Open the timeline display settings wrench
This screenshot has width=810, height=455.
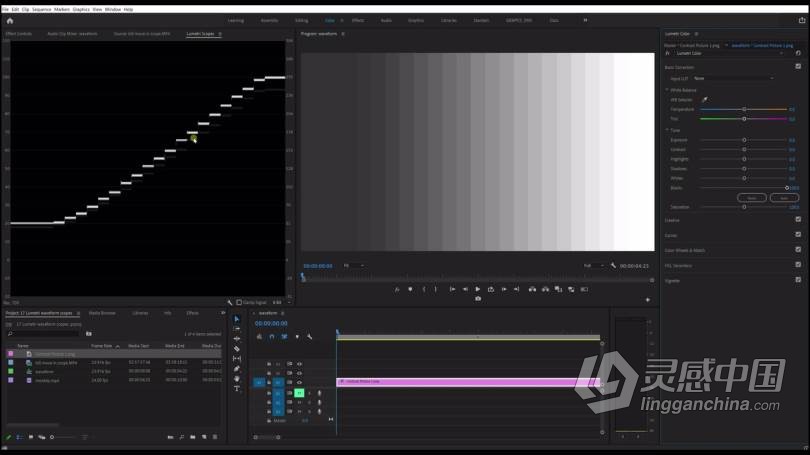309,337
